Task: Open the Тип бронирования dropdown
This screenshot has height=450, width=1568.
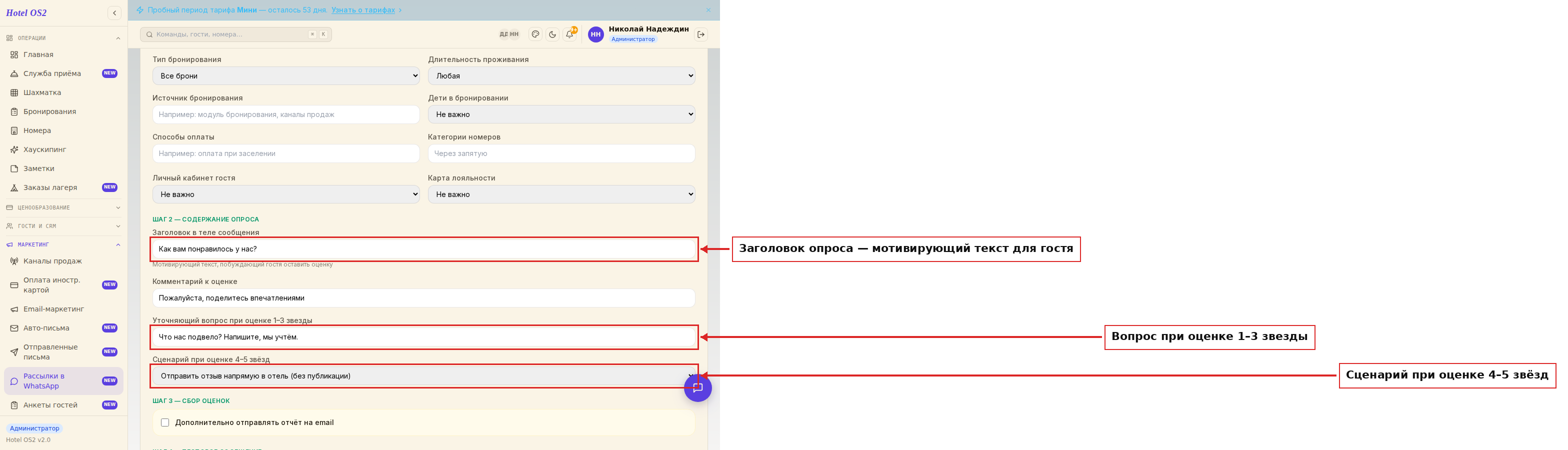Action: (x=286, y=75)
